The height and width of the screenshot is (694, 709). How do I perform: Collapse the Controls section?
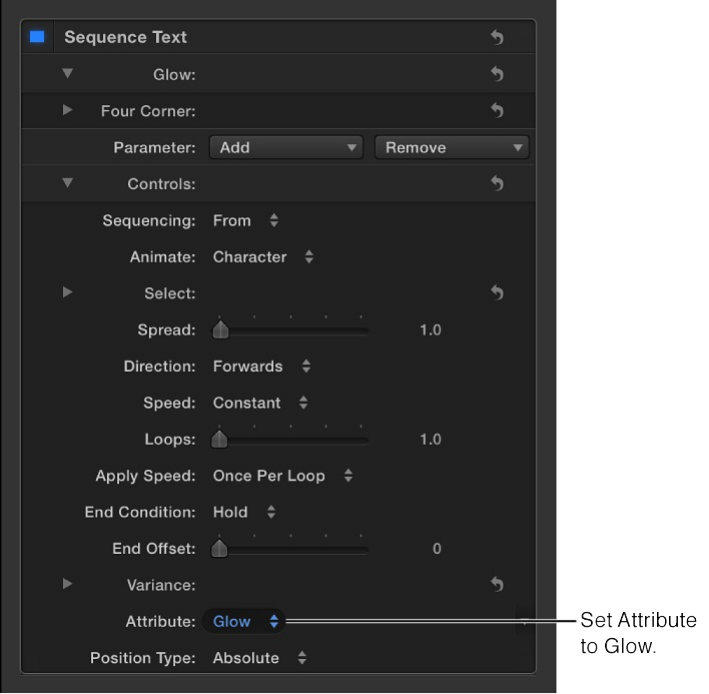coord(68,183)
